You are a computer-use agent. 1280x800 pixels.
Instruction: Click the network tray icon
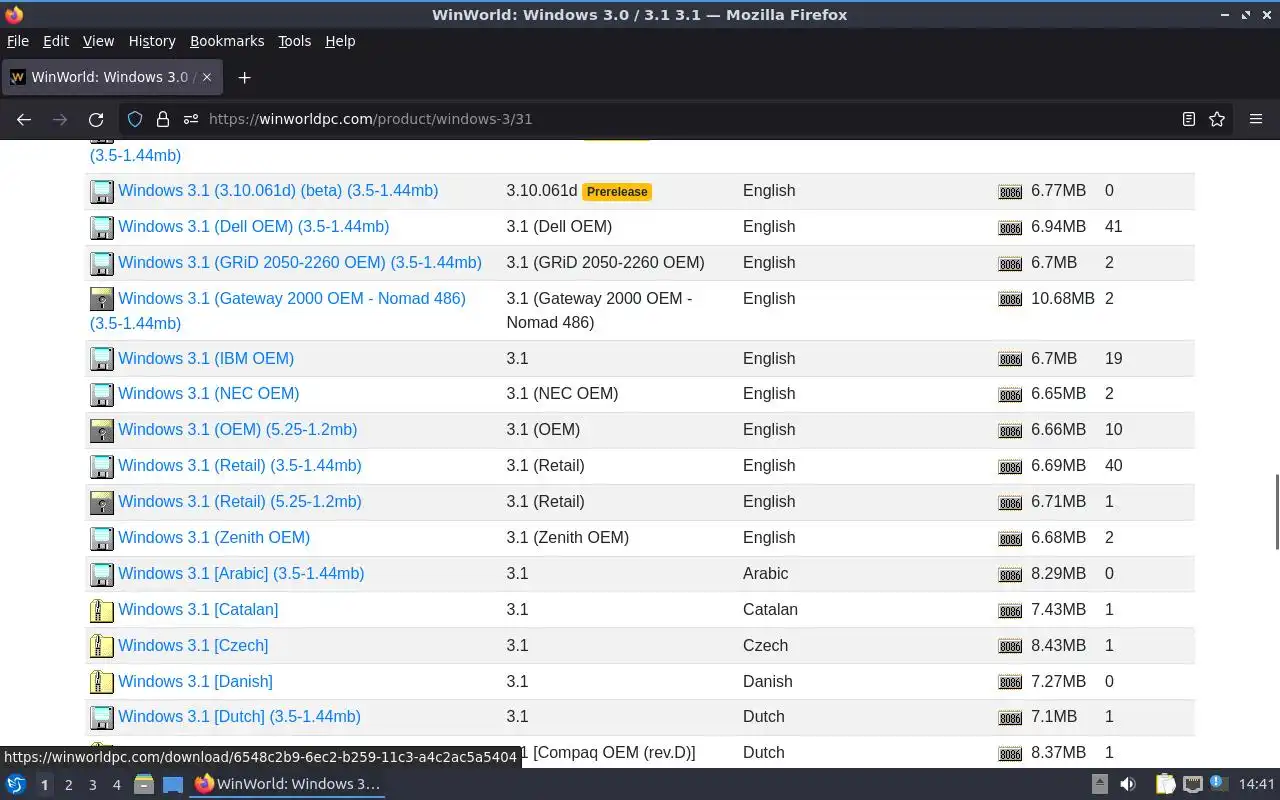tap(1193, 784)
